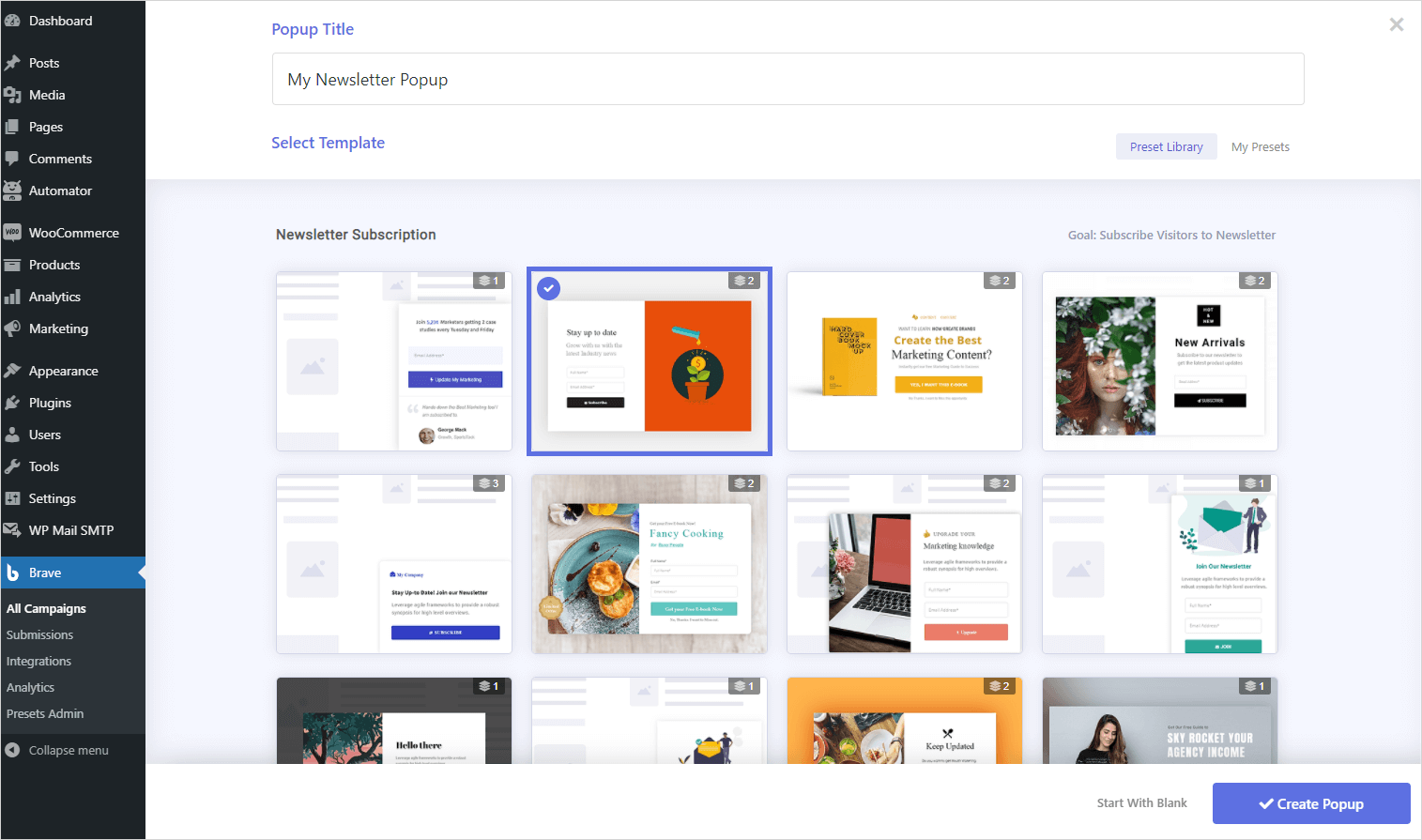Select the Upgrade Your Marketing knowledge template
Image resolution: width=1422 pixels, height=840 pixels.
pyautogui.click(x=905, y=564)
